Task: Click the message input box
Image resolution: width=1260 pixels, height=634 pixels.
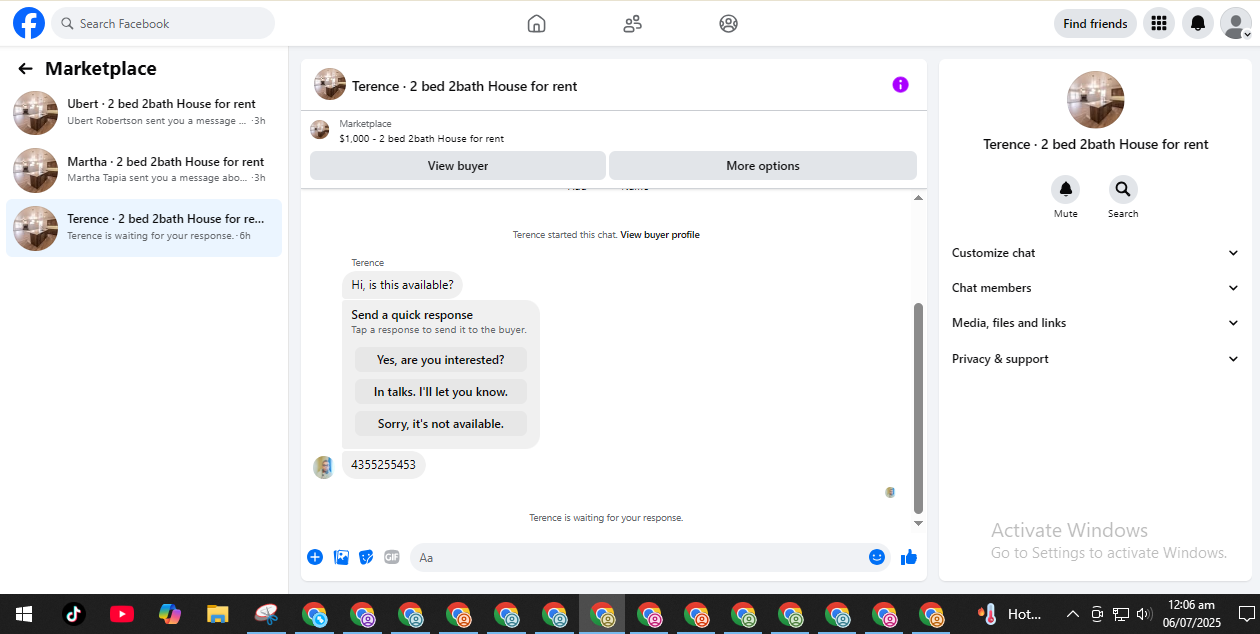Action: [639, 557]
